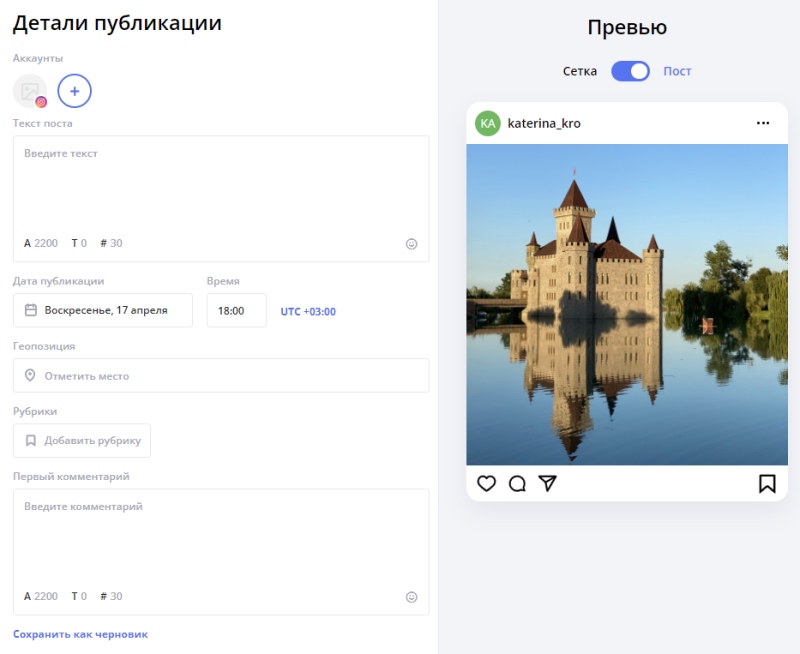Viewport: 800px width, 654px height.
Task: Click the Сохранить как черновик link
Action: tap(79, 633)
